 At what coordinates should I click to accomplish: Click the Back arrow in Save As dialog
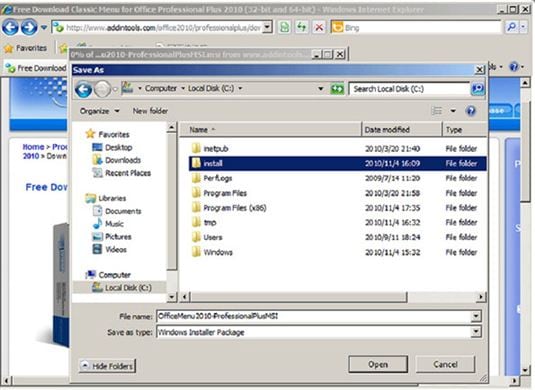[84, 89]
